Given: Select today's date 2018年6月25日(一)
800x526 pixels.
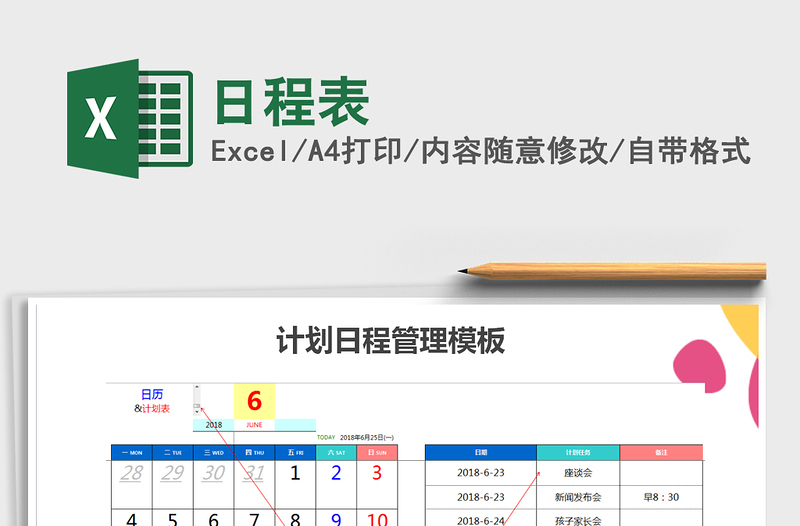Looking at the screenshot, I should click(x=367, y=437).
